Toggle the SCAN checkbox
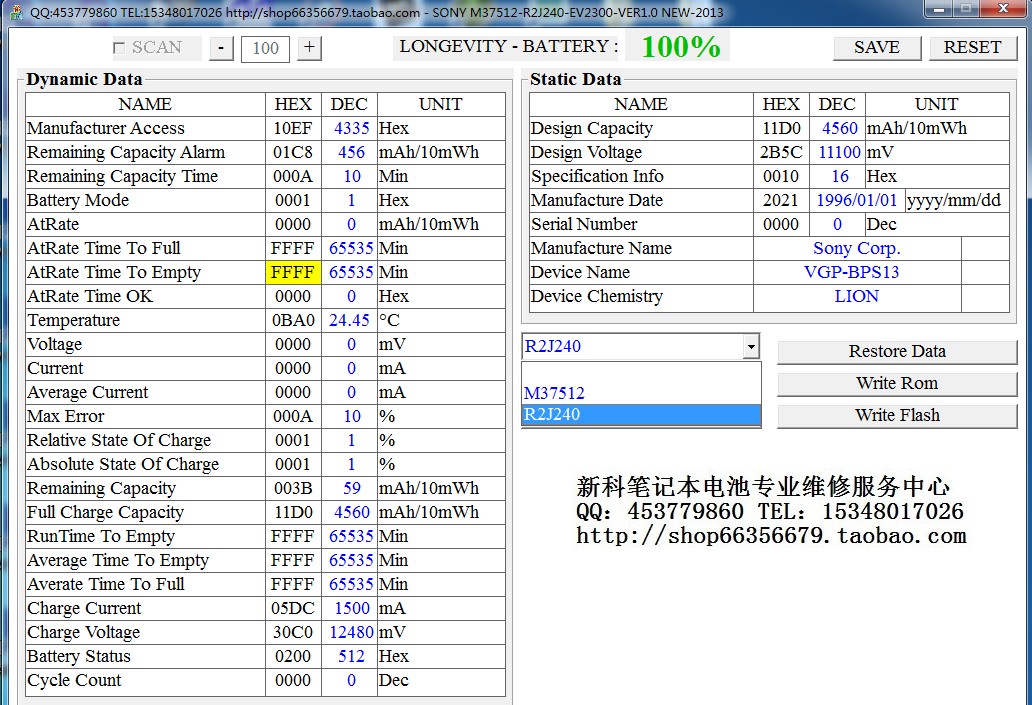Image resolution: width=1032 pixels, height=705 pixels. point(119,48)
